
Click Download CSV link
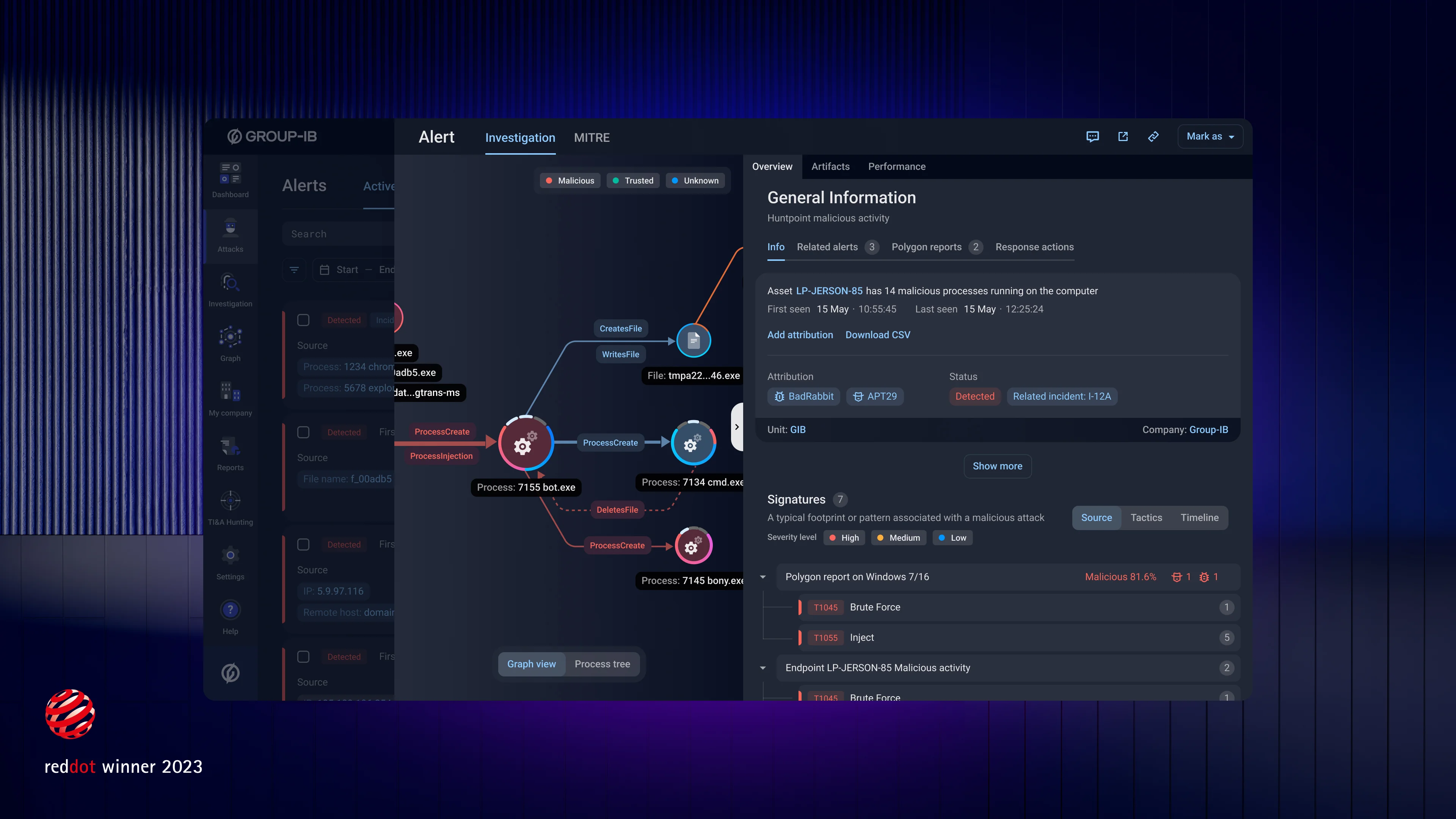[878, 335]
